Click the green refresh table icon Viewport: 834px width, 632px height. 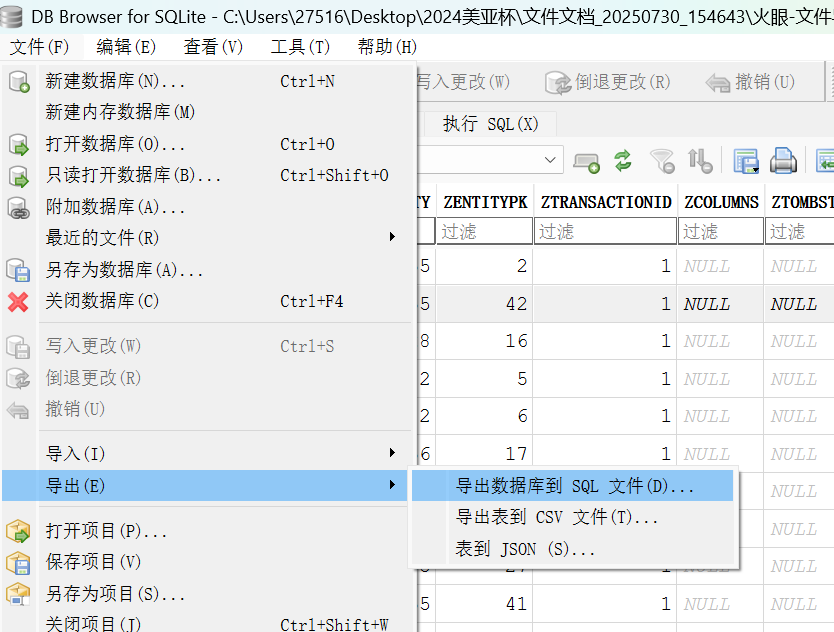(623, 161)
